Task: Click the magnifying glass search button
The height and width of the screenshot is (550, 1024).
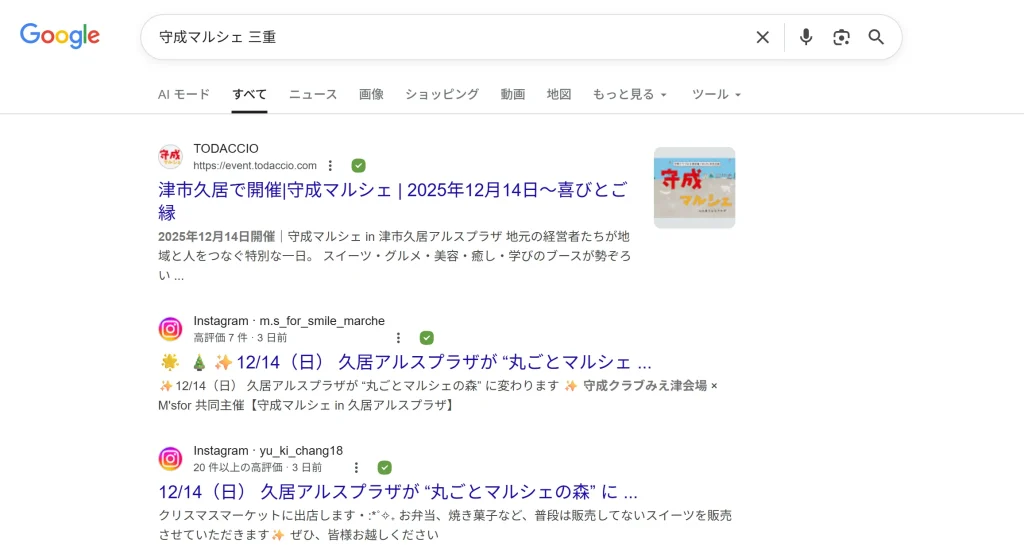Action: [876, 37]
